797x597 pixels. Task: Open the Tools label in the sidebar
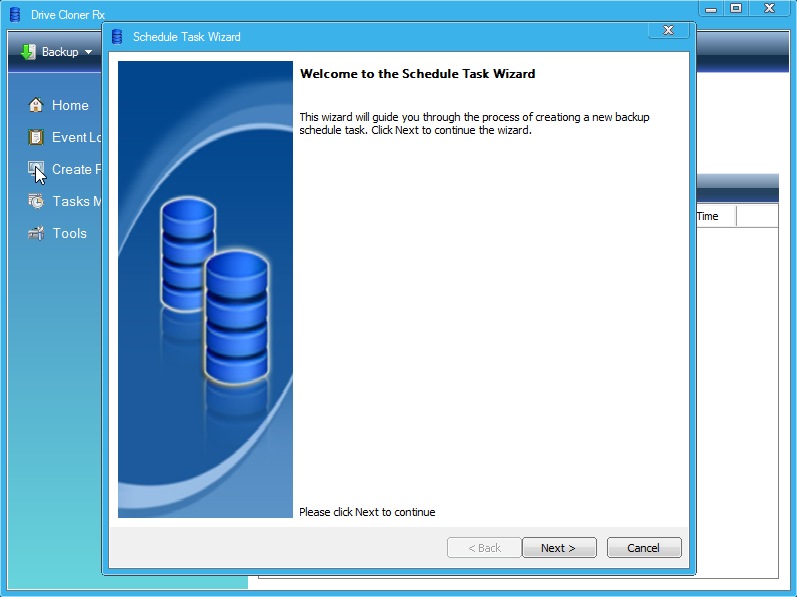[x=70, y=233]
